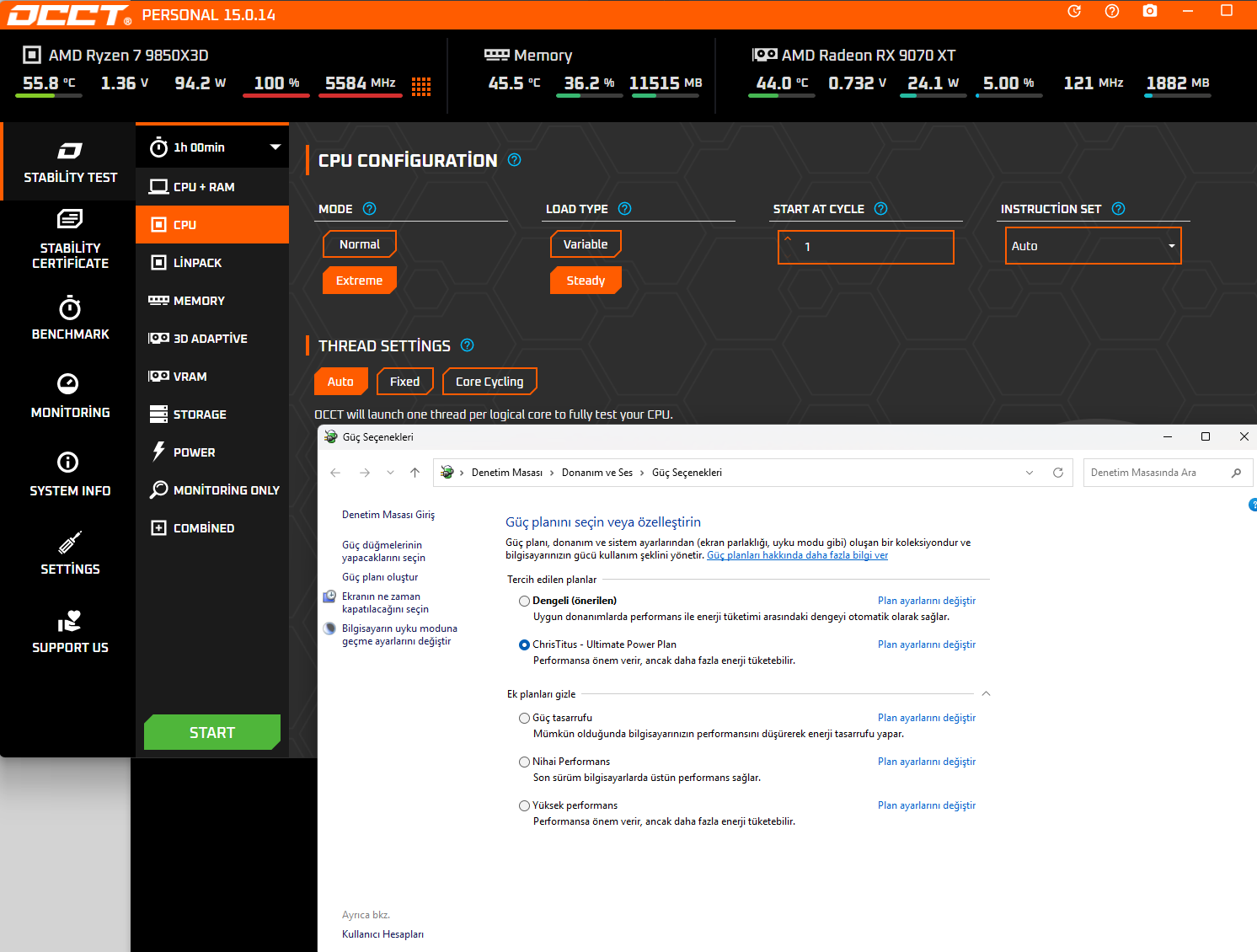This screenshot has width=1257, height=952.
Task: Open the OCCT Settings section
Action: tap(70, 553)
